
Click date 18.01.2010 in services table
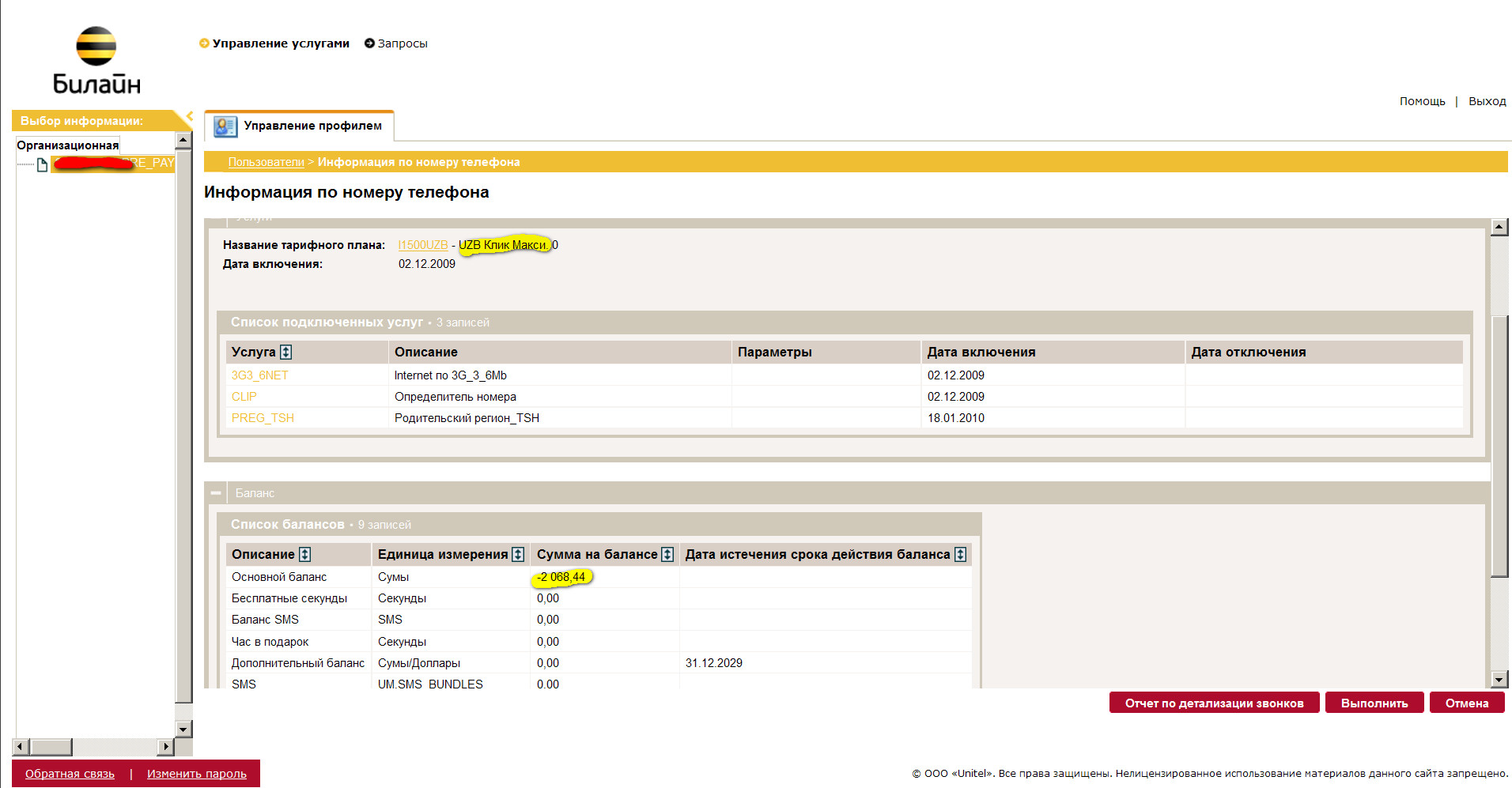pyautogui.click(x=956, y=418)
